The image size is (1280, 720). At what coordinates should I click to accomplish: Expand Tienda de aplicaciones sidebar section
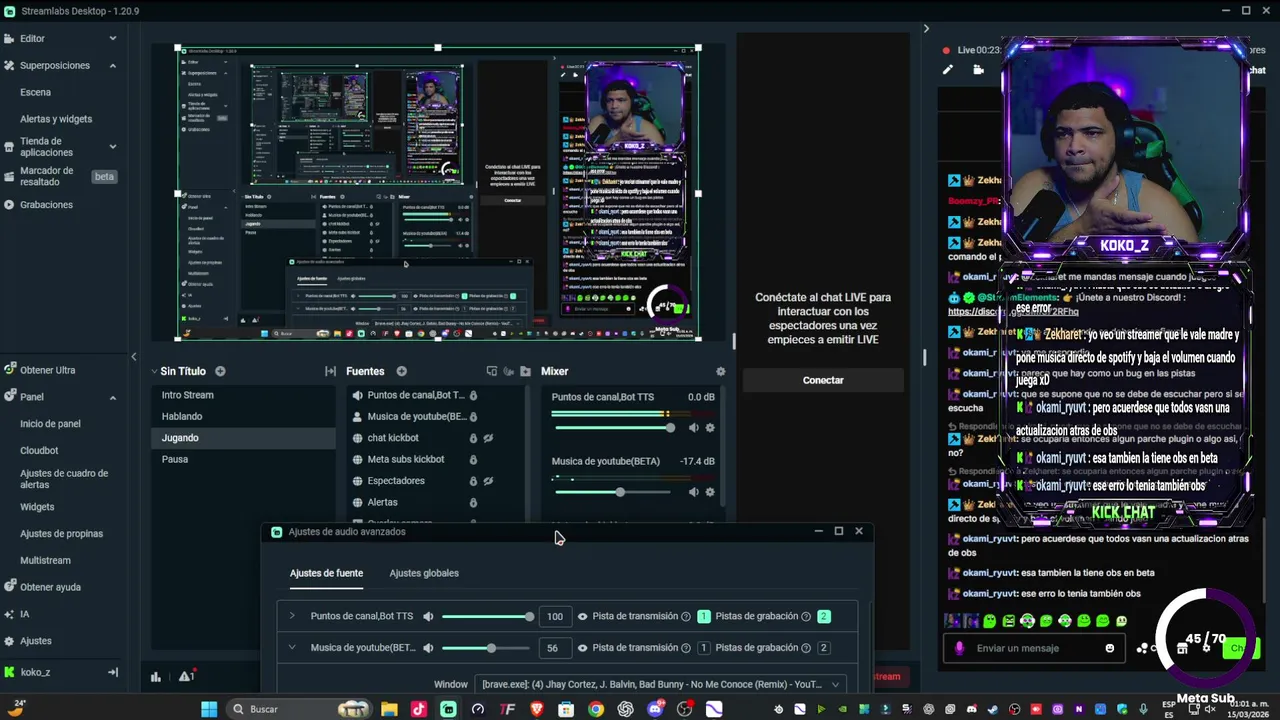[x=113, y=146]
